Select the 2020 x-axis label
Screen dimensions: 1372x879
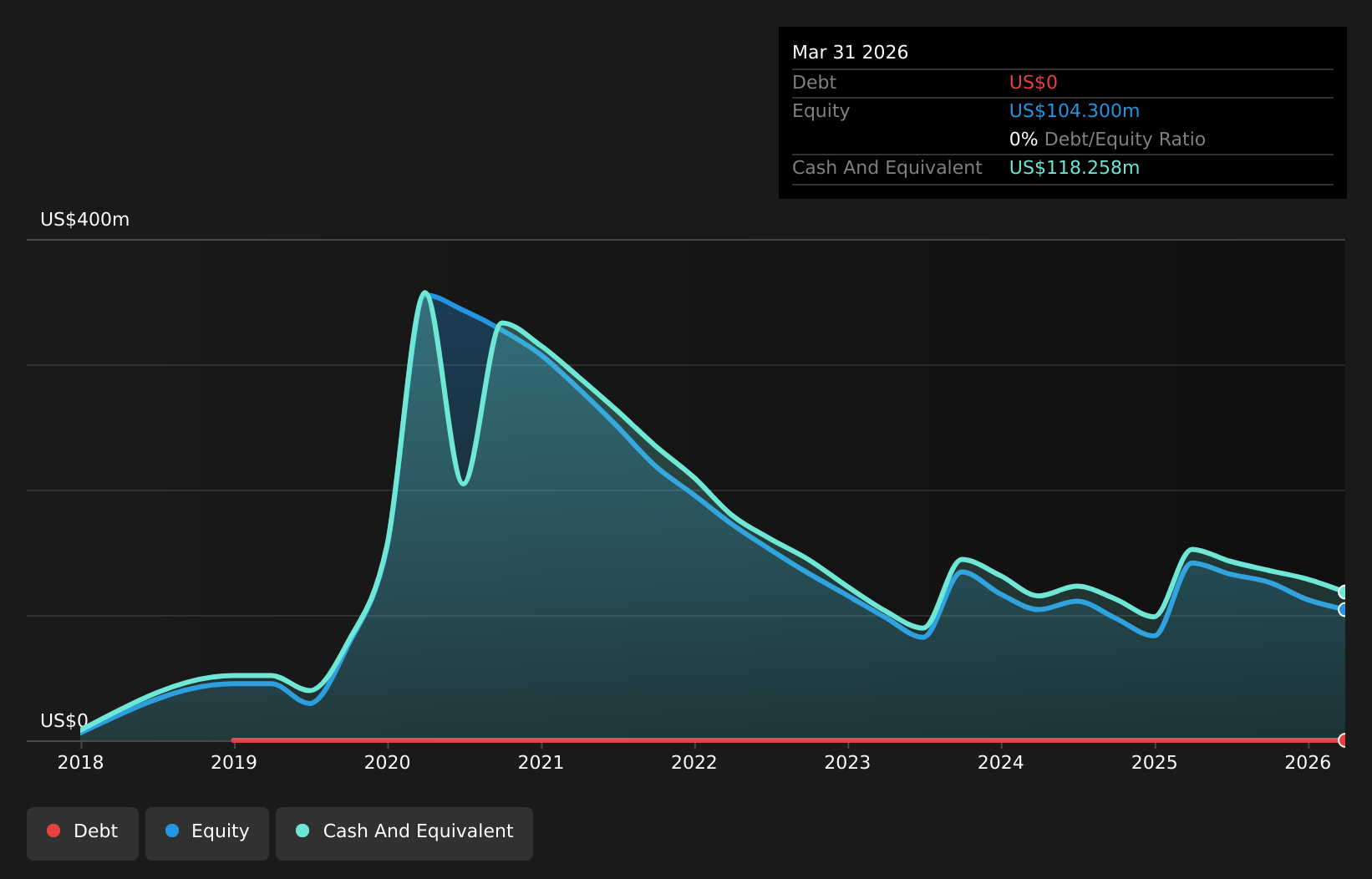click(388, 762)
